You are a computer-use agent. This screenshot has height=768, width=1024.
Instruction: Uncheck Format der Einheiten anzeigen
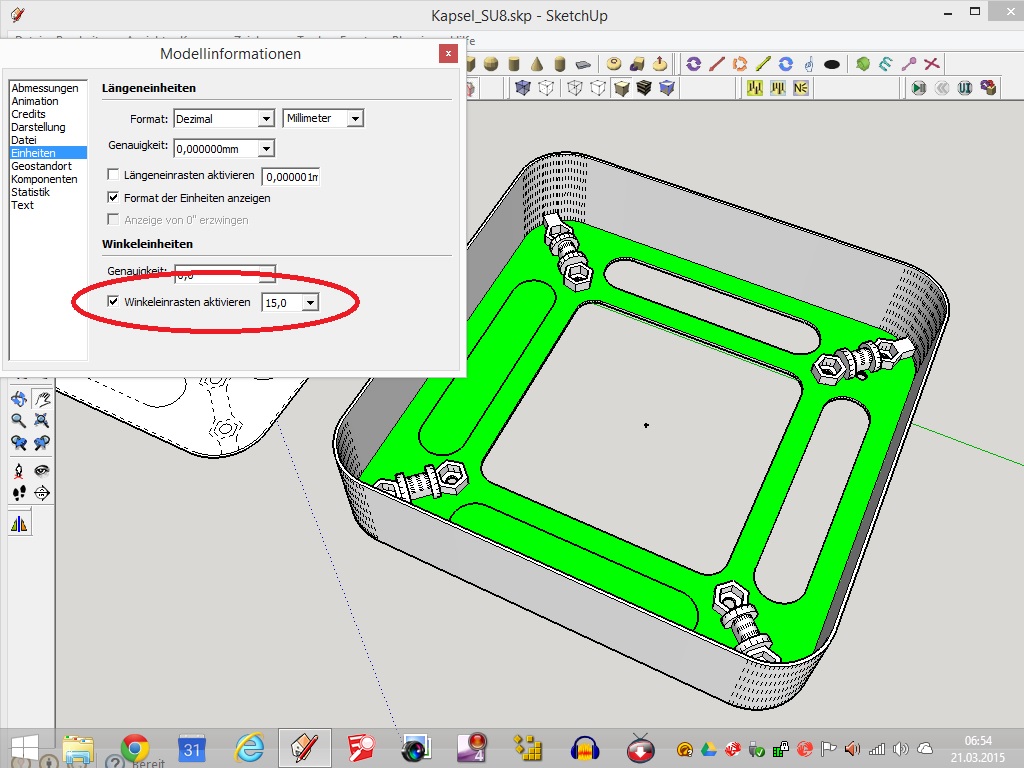(x=114, y=198)
